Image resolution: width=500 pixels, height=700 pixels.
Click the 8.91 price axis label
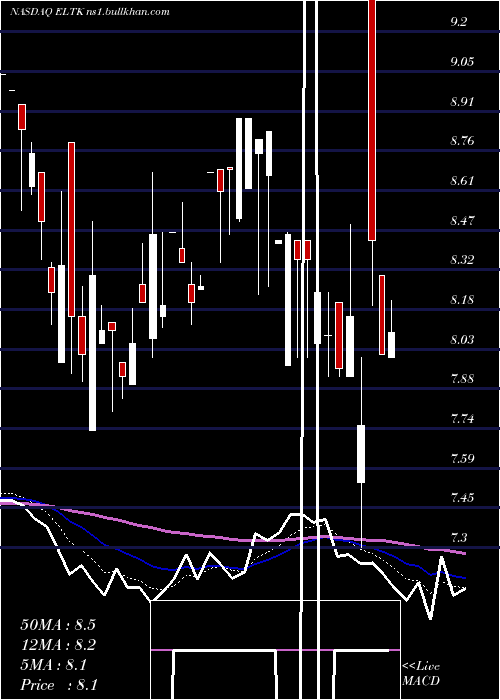coord(462,101)
